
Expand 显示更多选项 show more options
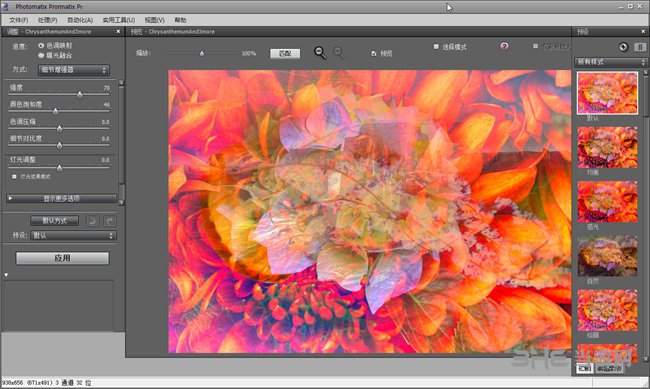[x=61, y=199]
